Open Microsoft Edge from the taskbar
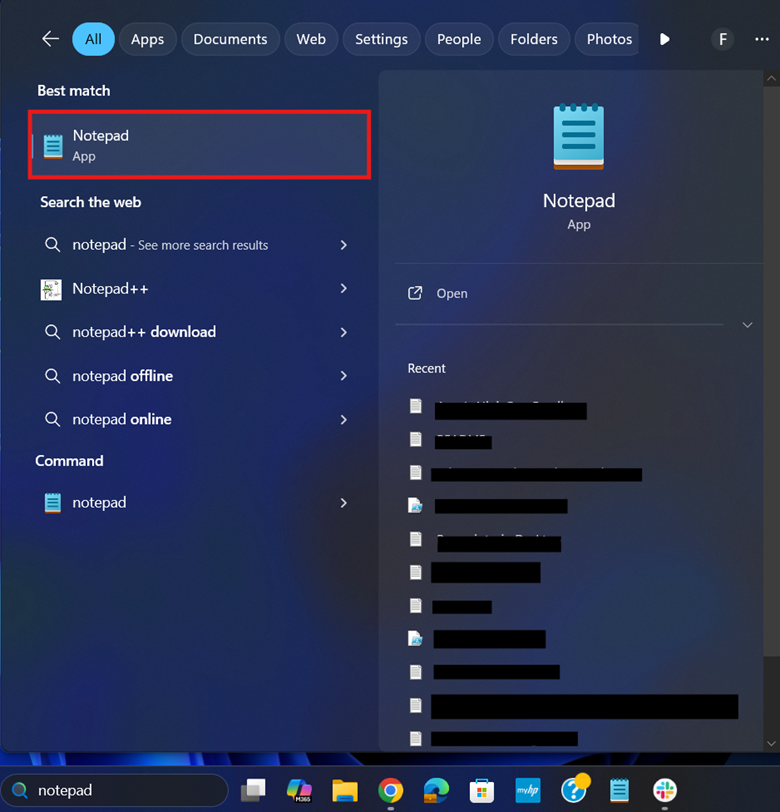This screenshot has height=812, width=780. pos(436,790)
